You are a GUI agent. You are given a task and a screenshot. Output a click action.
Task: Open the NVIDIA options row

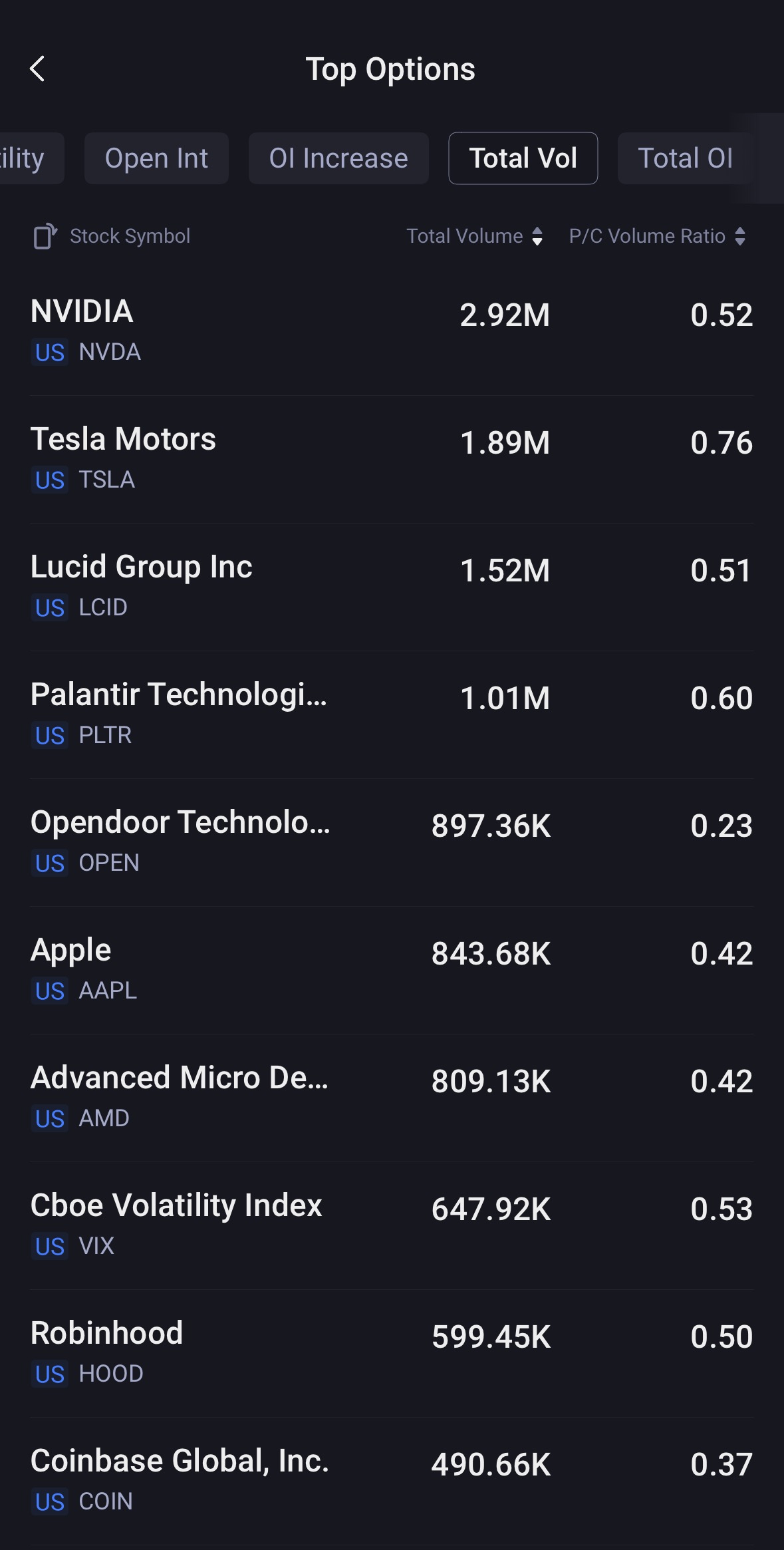point(392,331)
